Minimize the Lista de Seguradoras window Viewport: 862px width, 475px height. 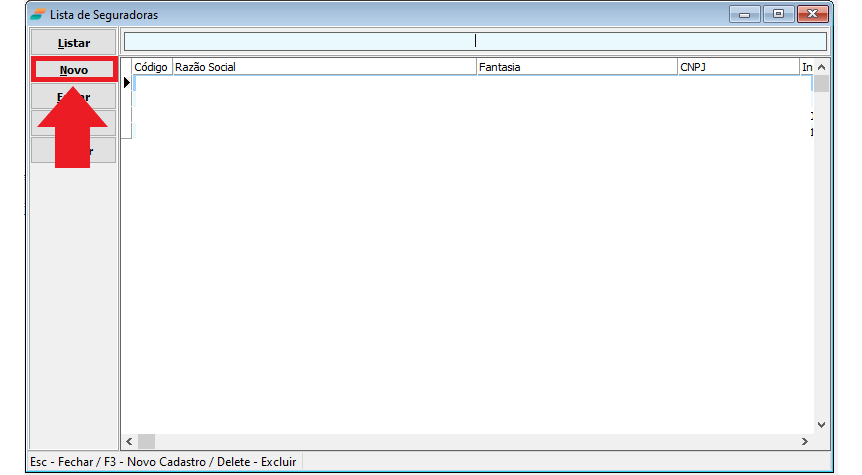pos(745,14)
